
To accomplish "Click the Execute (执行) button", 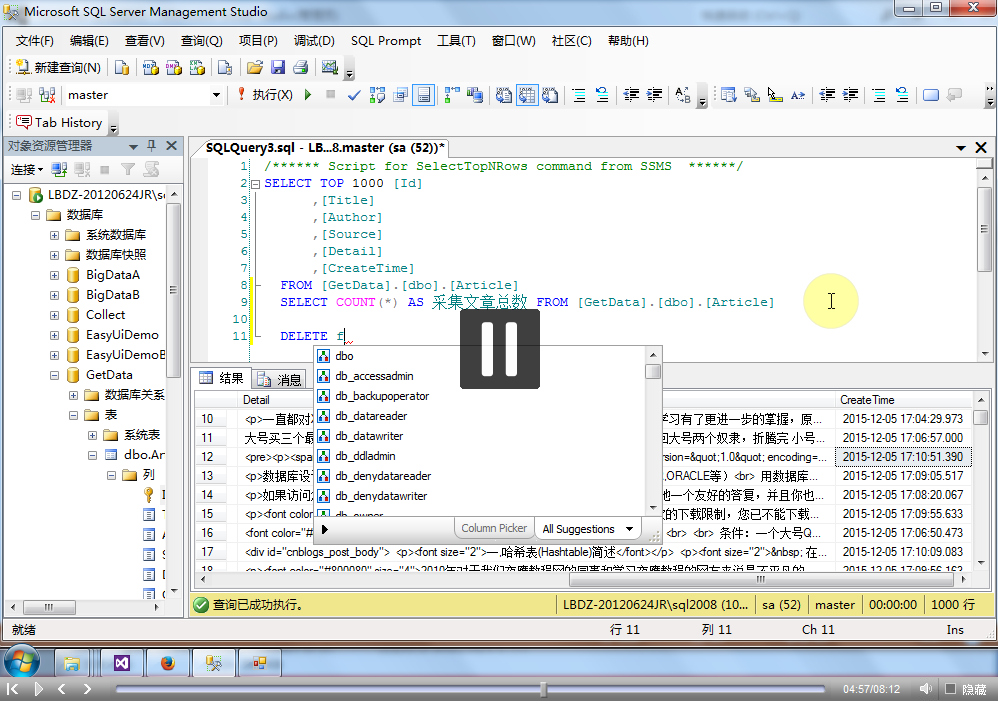I will coord(265,95).
